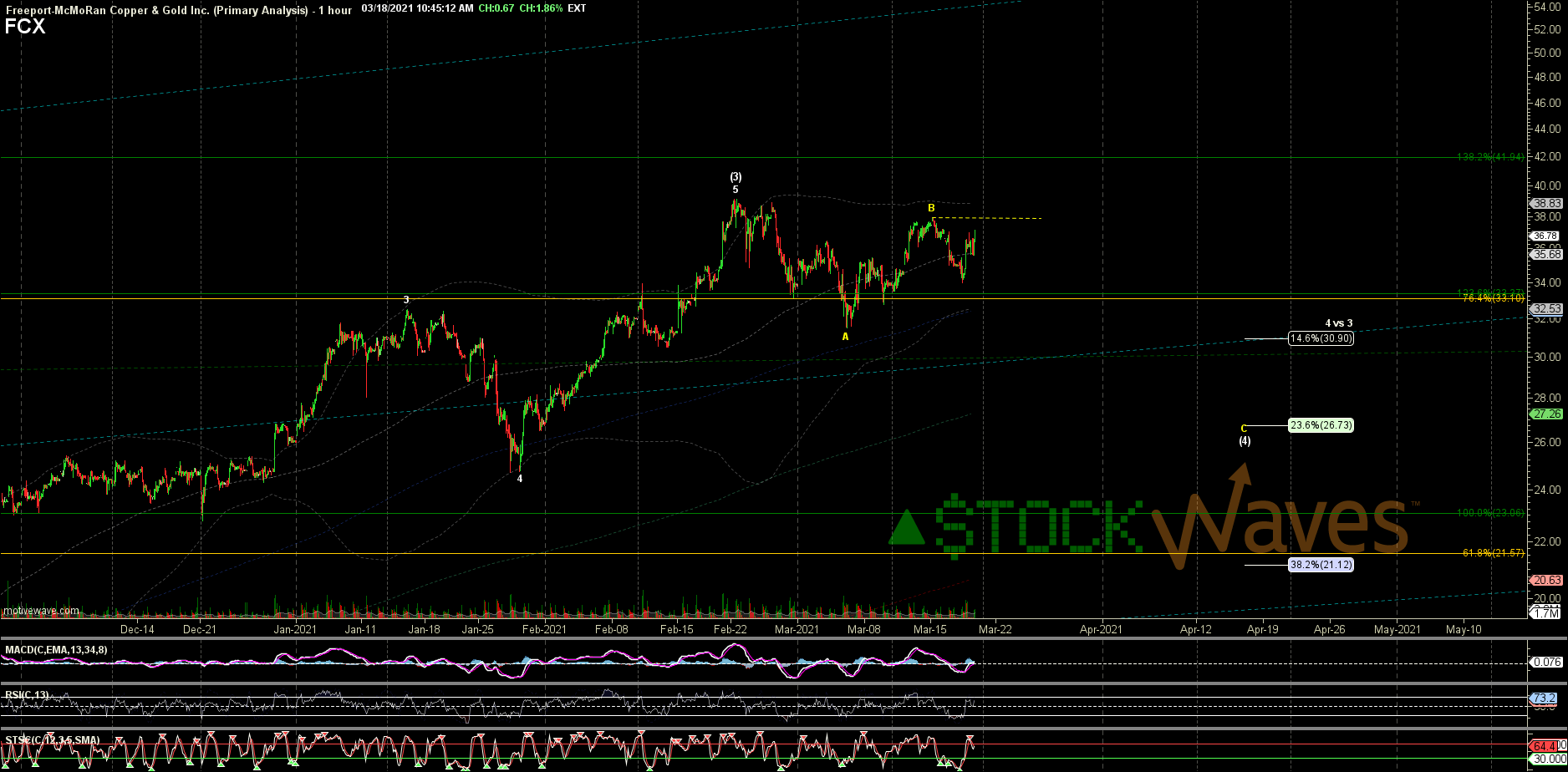The image size is (1568, 772).
Task: Click the FCX ticker symbol
Action: [x=25, y=28]
